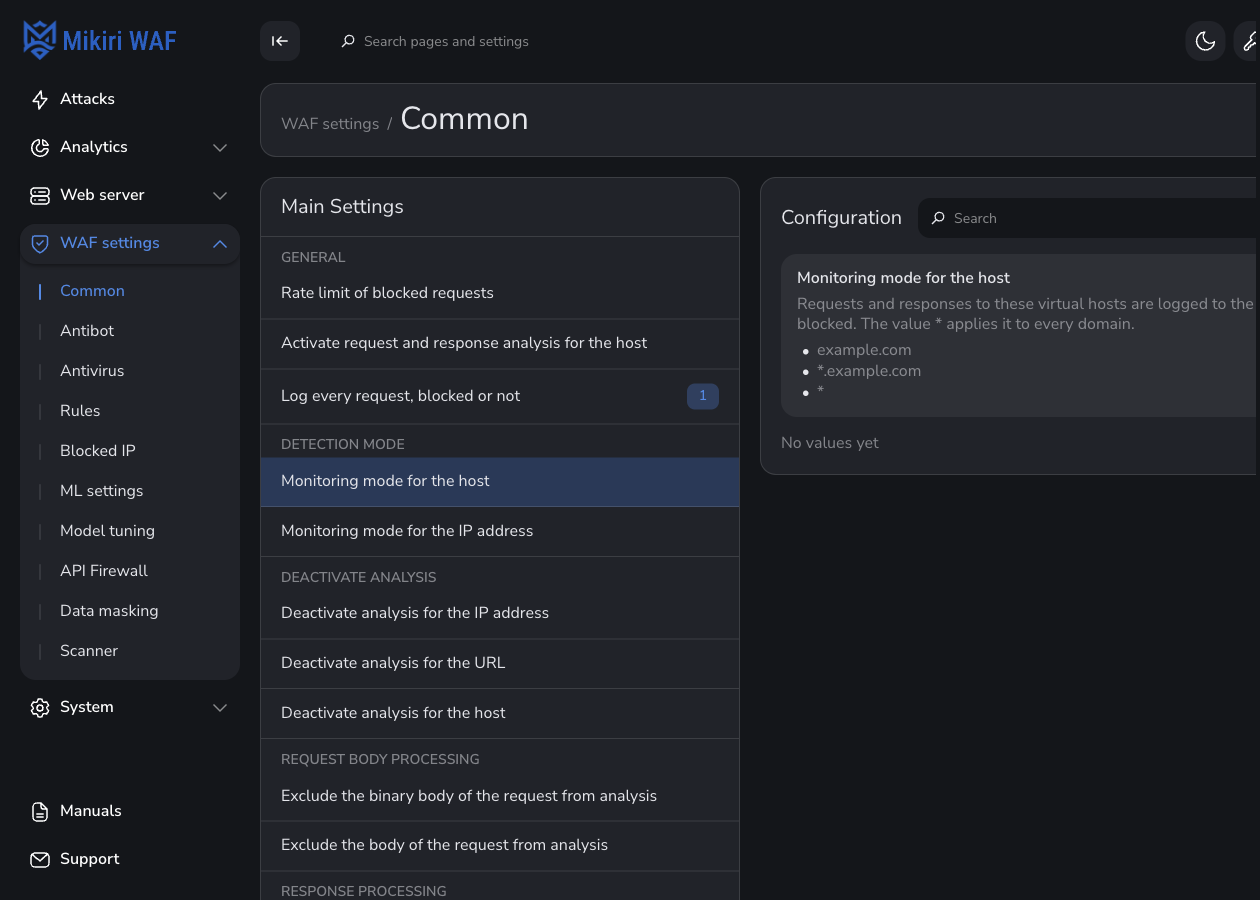Click the System gear icon

[x=40, y=707]
